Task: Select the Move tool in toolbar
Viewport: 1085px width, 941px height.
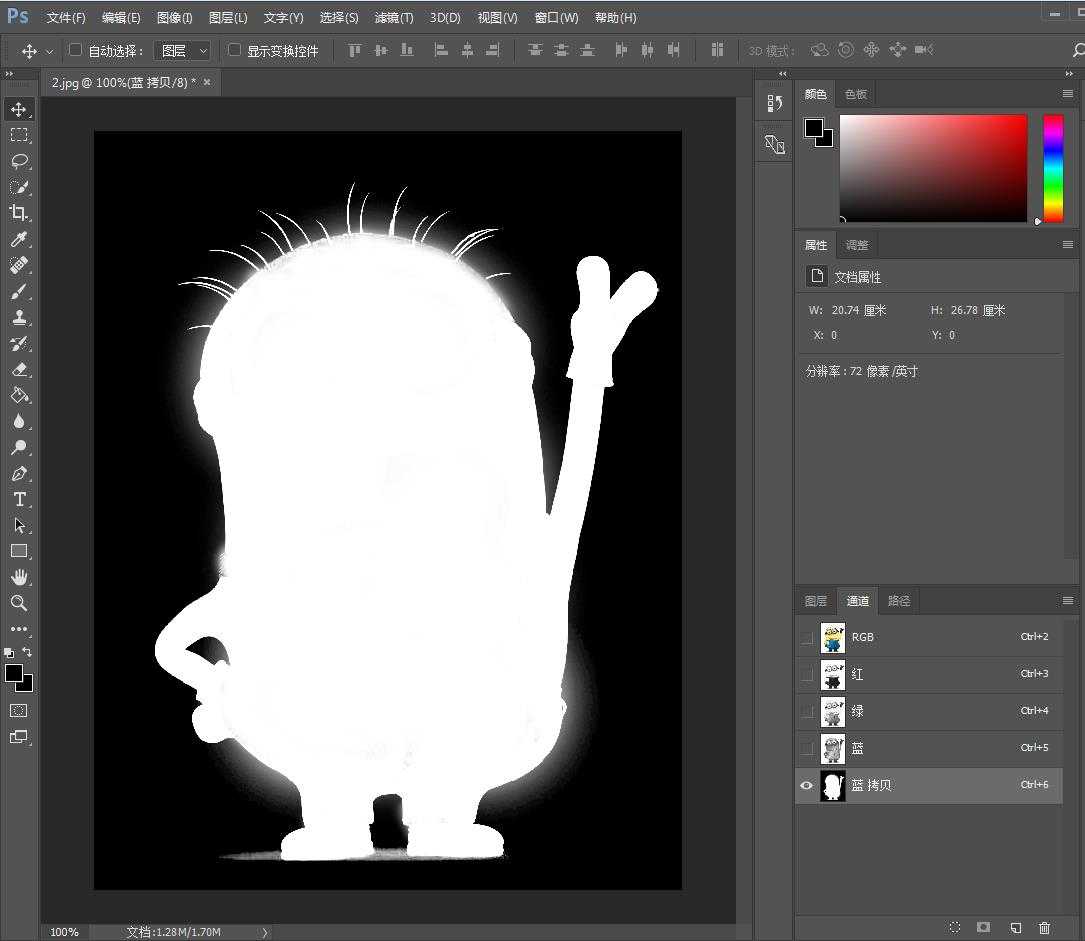Action: click(19, 109)
